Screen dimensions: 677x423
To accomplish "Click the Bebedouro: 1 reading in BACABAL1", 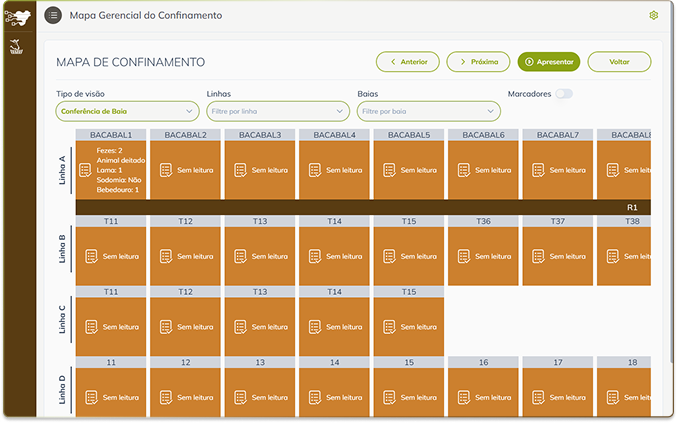I will tap(118, 190).
